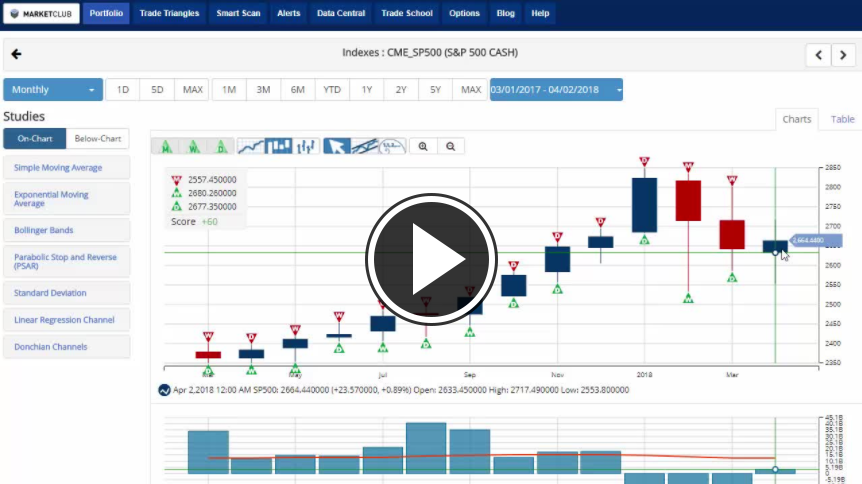862x484 pixels.
Task: Toggle the Weekly trade triangle icon
Action: pyautogui.click(x=193, y=146)
